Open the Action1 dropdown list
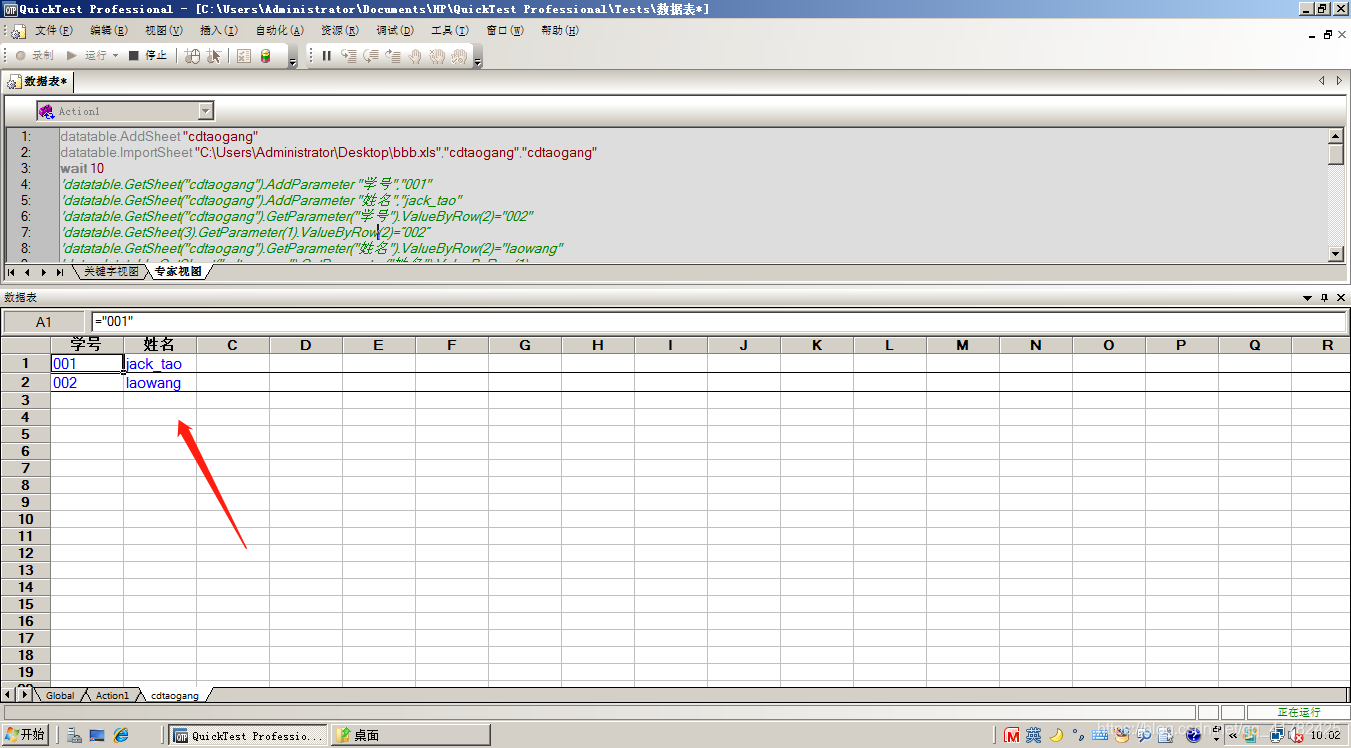The height and width of the screenshot is (748, 1351). point(206,111)
